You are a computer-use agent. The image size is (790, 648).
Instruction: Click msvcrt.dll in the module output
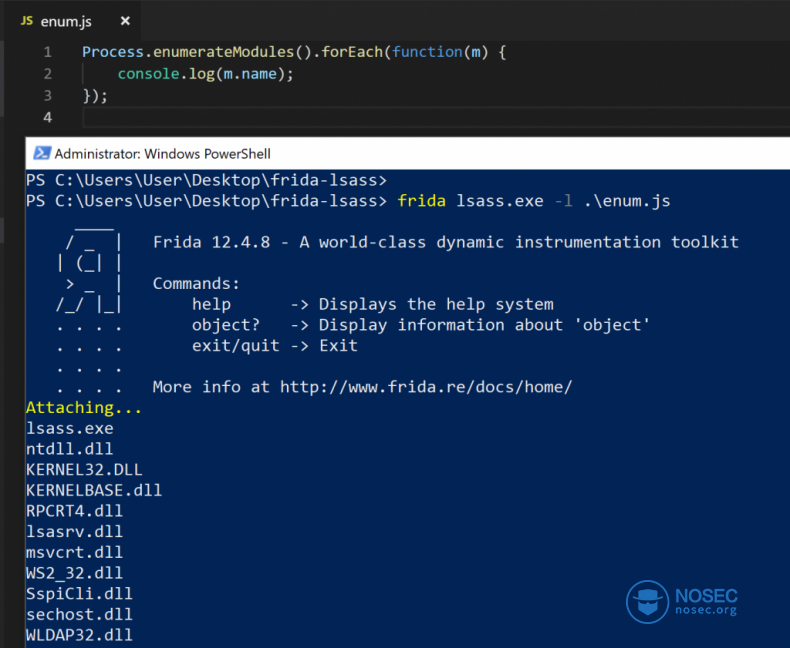click(75, 552)
